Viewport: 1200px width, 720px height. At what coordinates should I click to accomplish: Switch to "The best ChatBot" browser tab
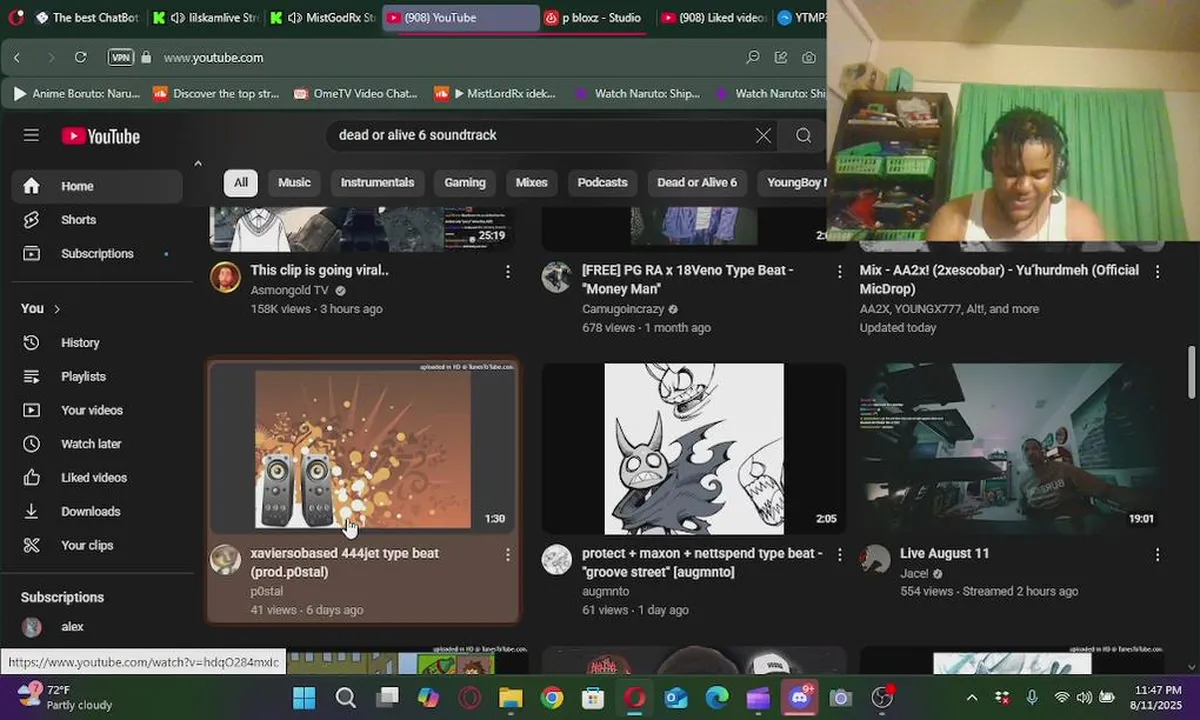click(x=86, y=17)
